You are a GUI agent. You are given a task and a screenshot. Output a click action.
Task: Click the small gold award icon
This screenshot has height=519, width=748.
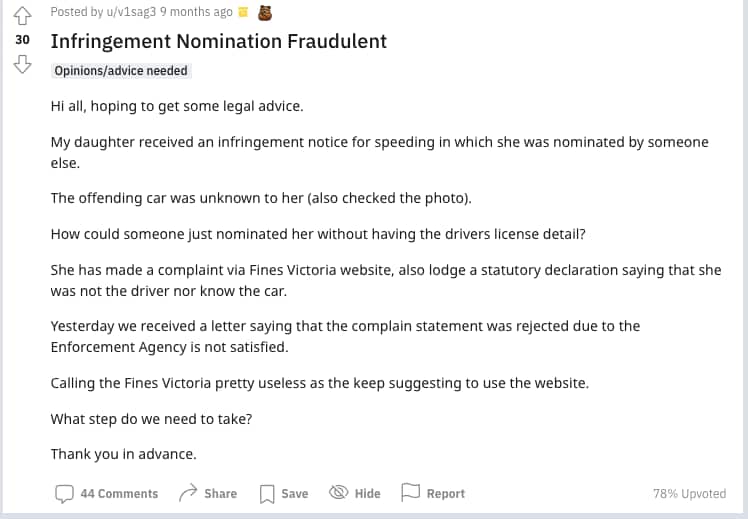[244, 12]
